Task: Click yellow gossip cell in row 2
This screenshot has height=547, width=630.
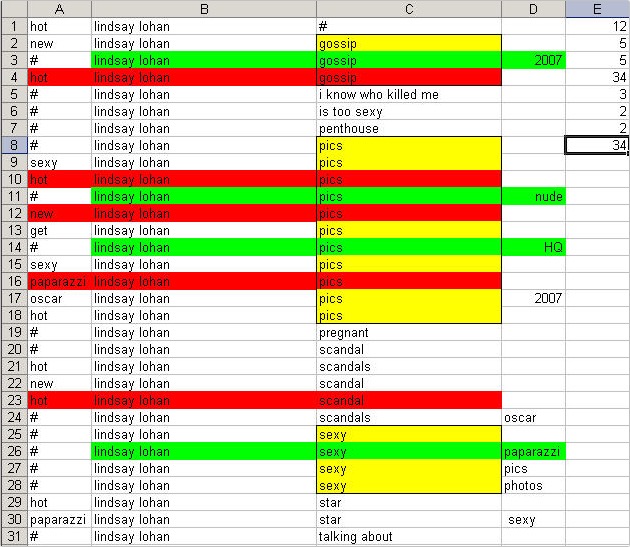Action: point(409,43)
